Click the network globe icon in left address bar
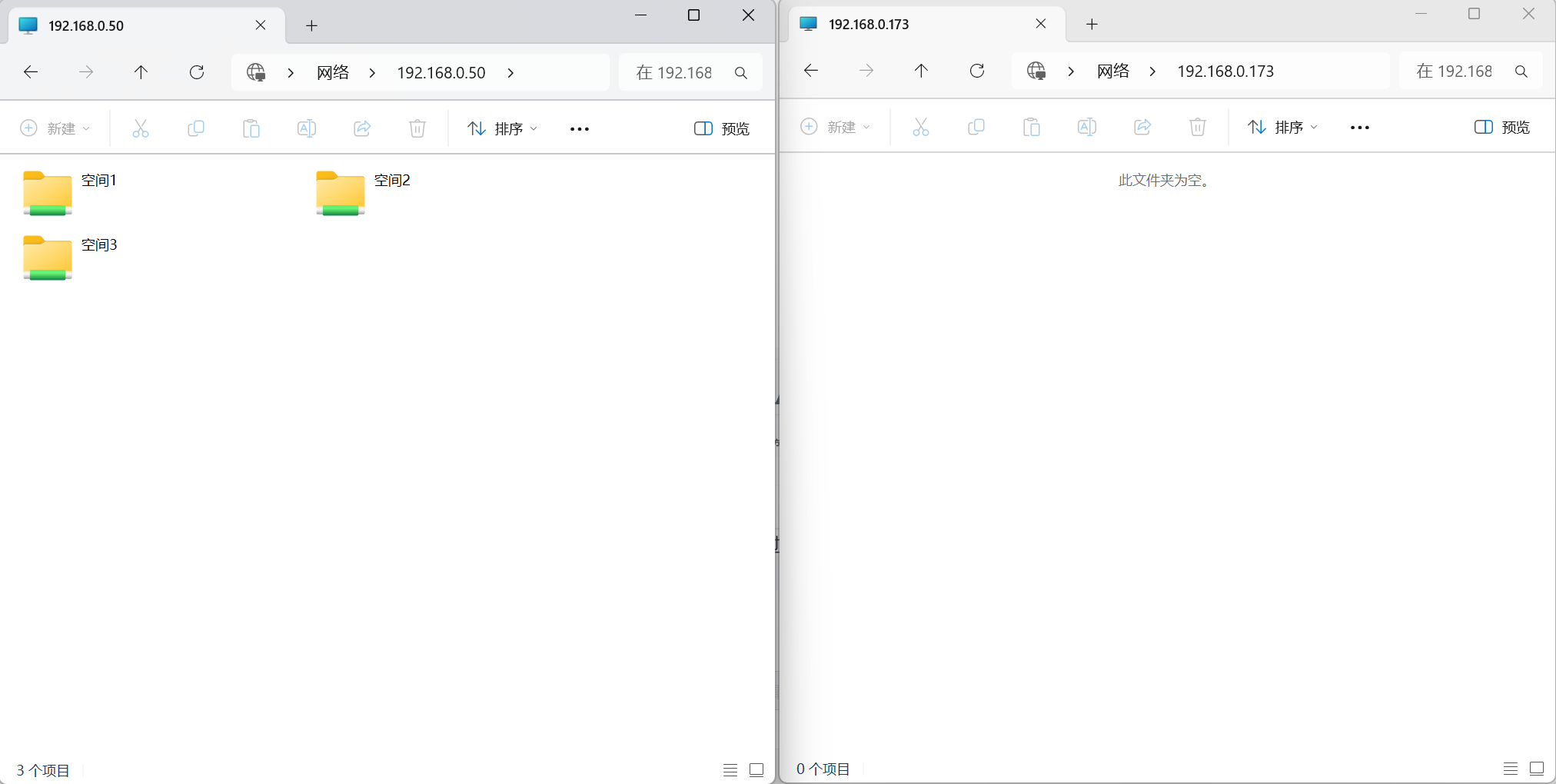Viewport: 1556px width, 784px height. coord(256,72)
